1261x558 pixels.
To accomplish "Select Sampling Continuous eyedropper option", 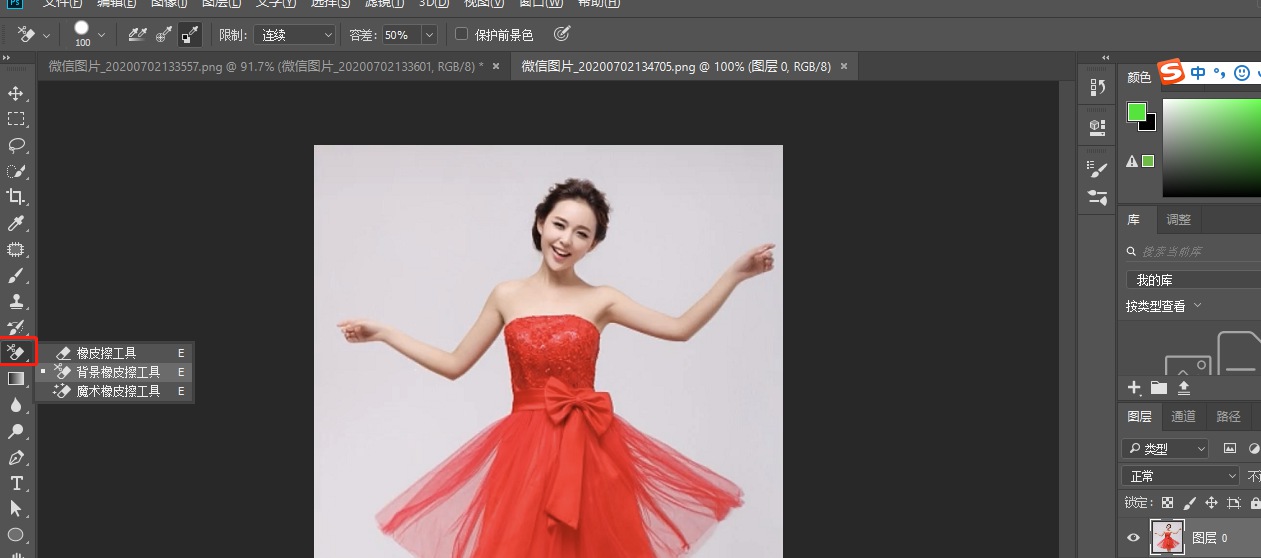I will click(138, 35).
